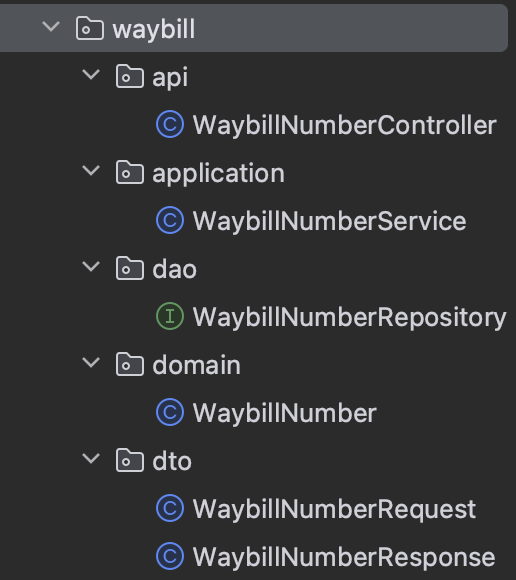
Task: Click the waybill package folder icon
Action: point(90,28)
